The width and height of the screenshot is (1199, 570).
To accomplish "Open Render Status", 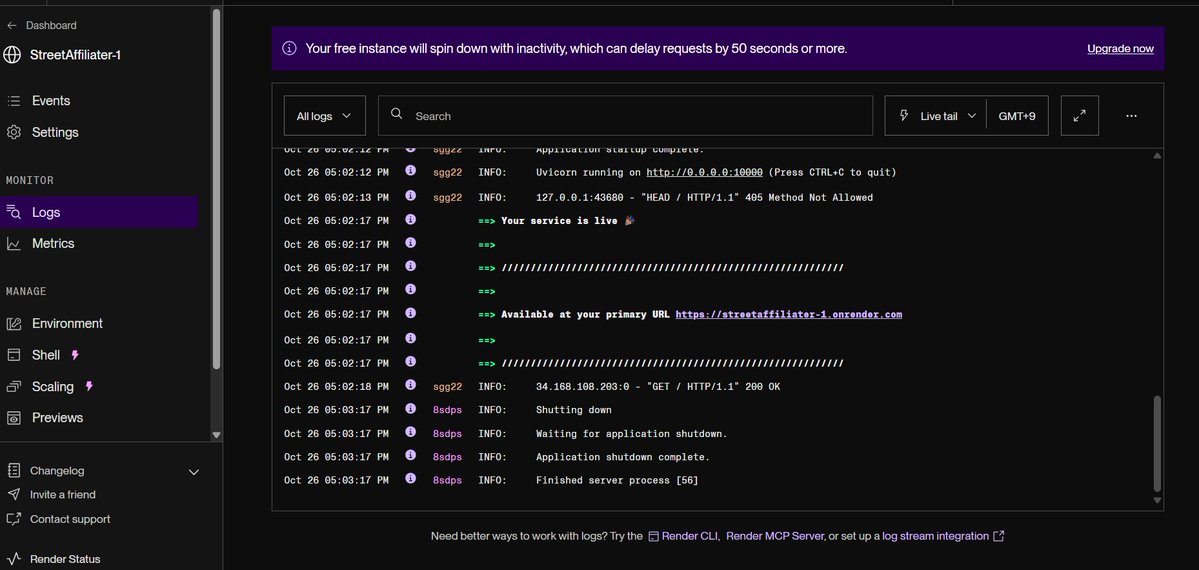I will pos(65,559).
